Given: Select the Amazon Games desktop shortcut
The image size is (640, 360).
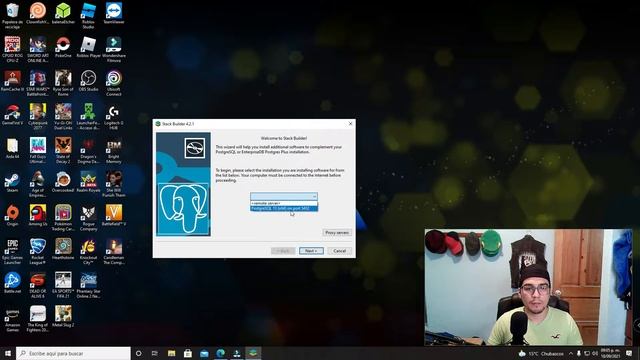Looking at the screenshot, I should (x=12, y=319).
